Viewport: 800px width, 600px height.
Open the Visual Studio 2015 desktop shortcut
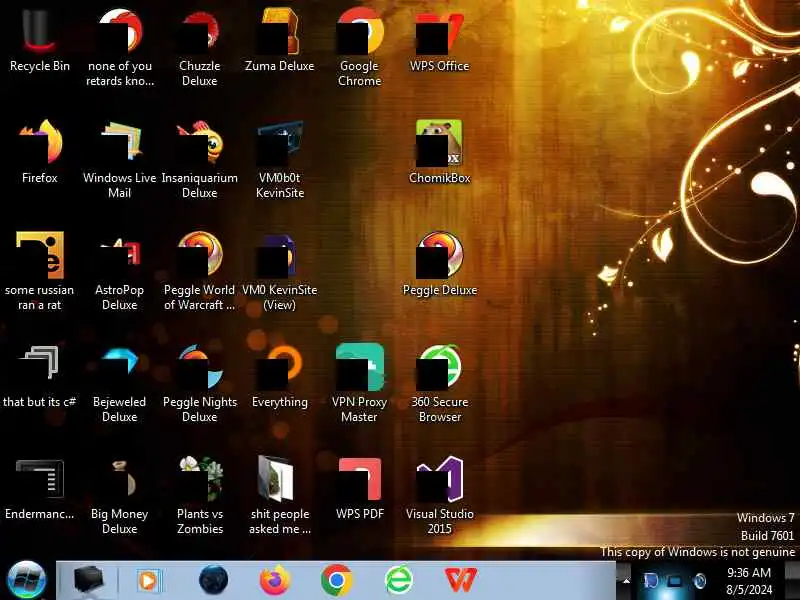pos(439,495)
